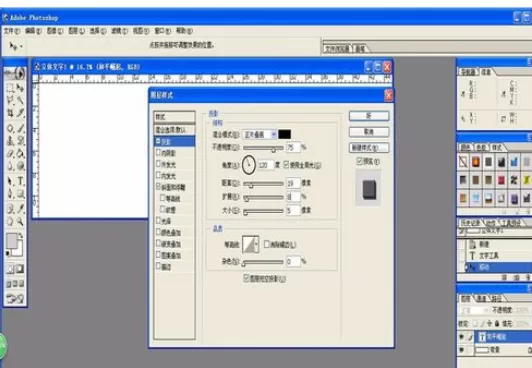
Task: Enable the 描边 (Stroke) checkbox
Action: (x=158, y=266)
